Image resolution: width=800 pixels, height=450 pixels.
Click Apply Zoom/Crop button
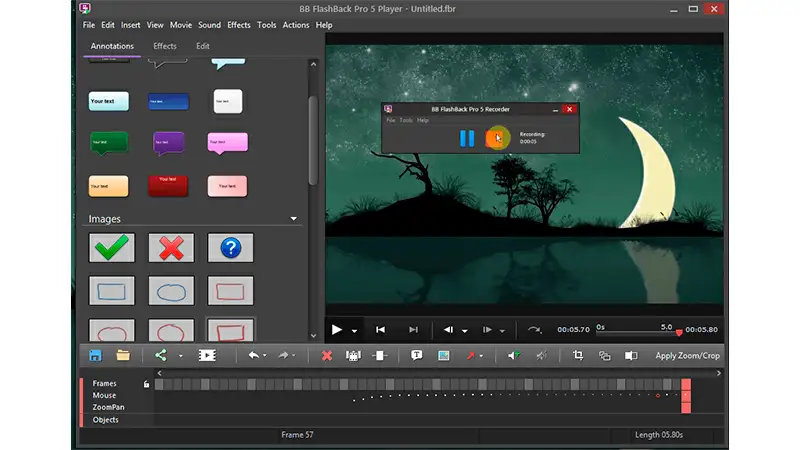687,355
